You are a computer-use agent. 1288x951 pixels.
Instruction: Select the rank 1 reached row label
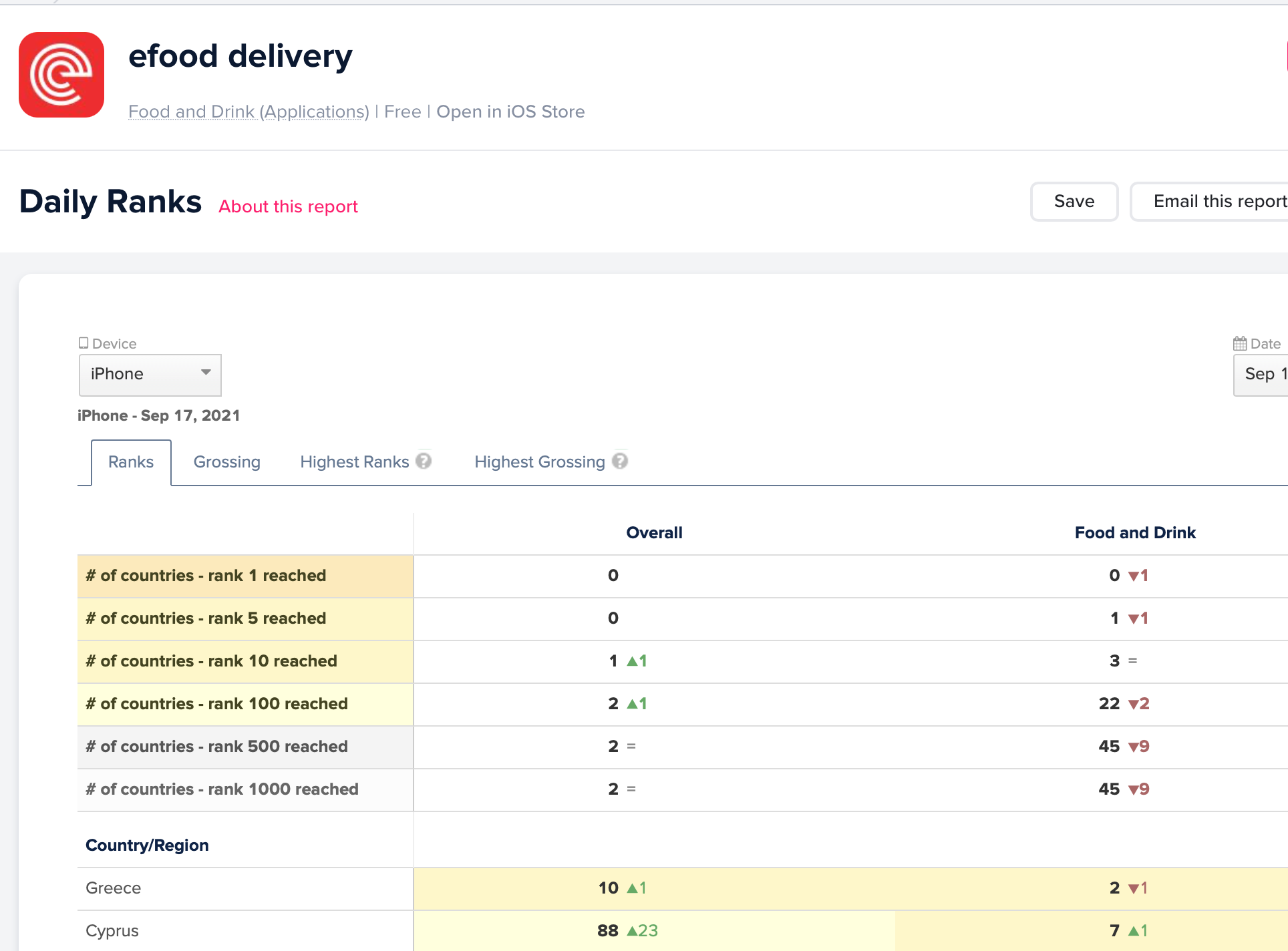245,576
